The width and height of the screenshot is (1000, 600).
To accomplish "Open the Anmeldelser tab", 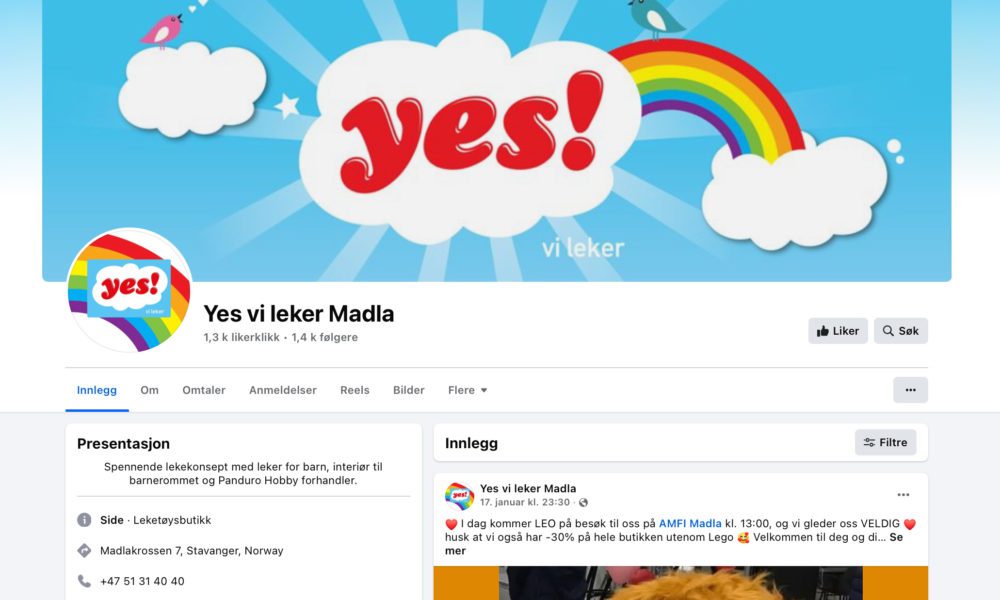I will tap(283, 390).
